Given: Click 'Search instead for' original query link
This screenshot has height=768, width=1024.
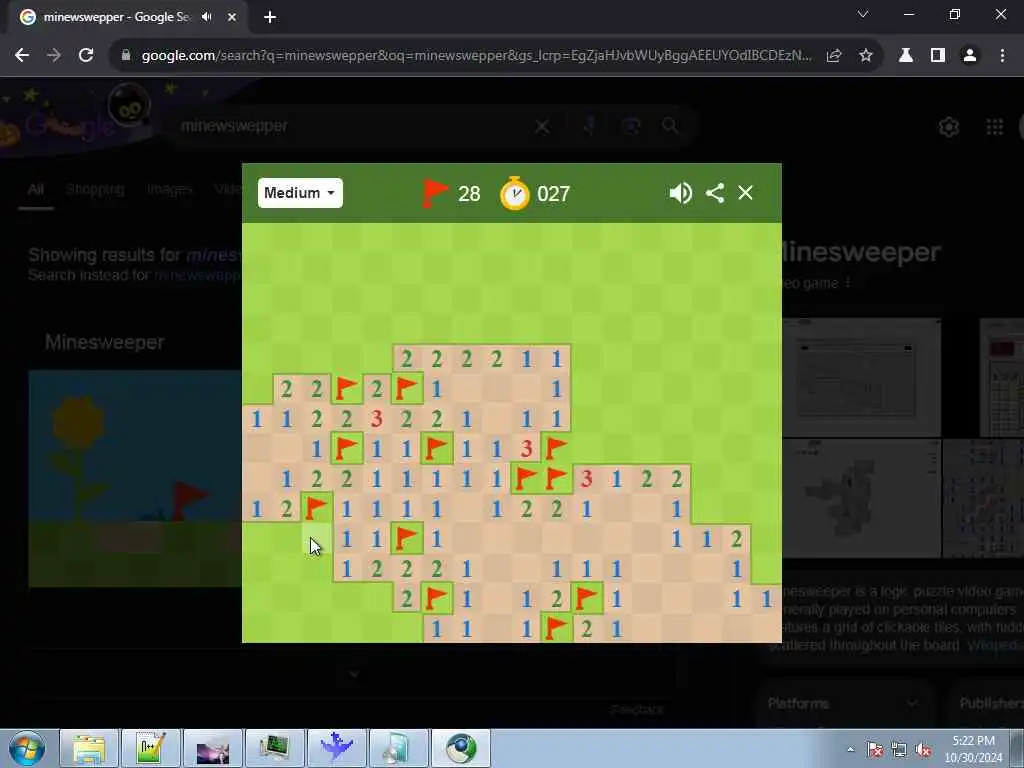Looking at the screenshot, I should (198, 275).
